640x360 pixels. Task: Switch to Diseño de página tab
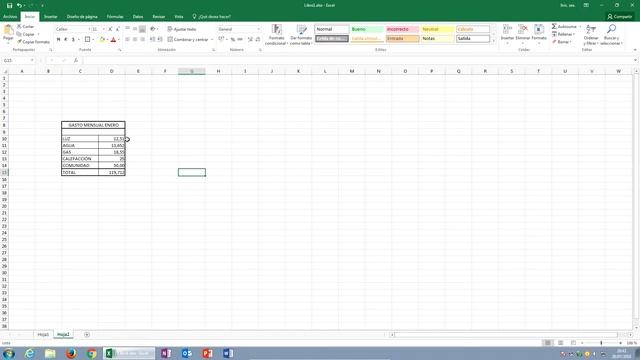pos(82,17)
